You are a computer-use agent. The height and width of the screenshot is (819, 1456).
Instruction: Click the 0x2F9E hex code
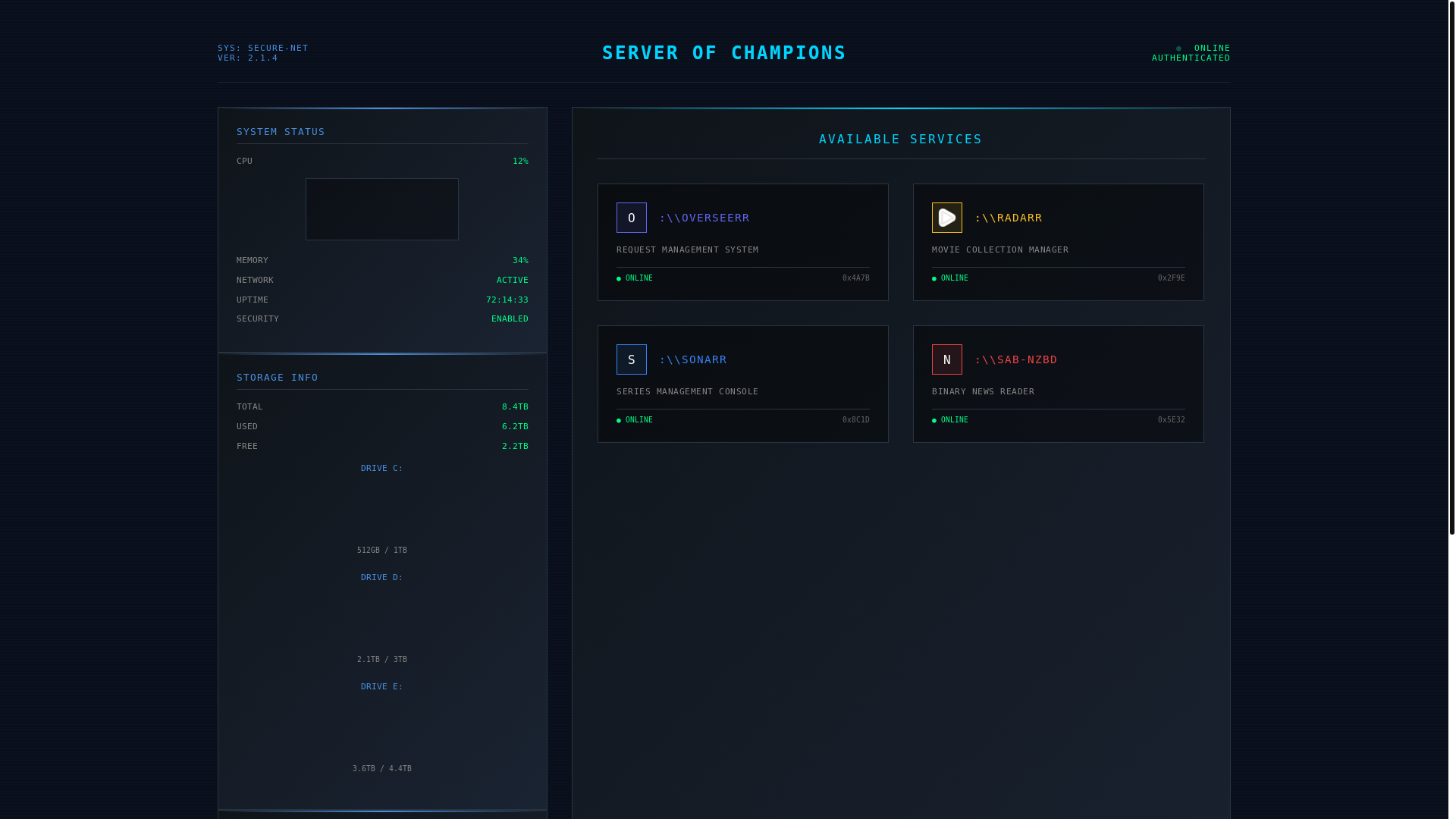pos(1172,278)
